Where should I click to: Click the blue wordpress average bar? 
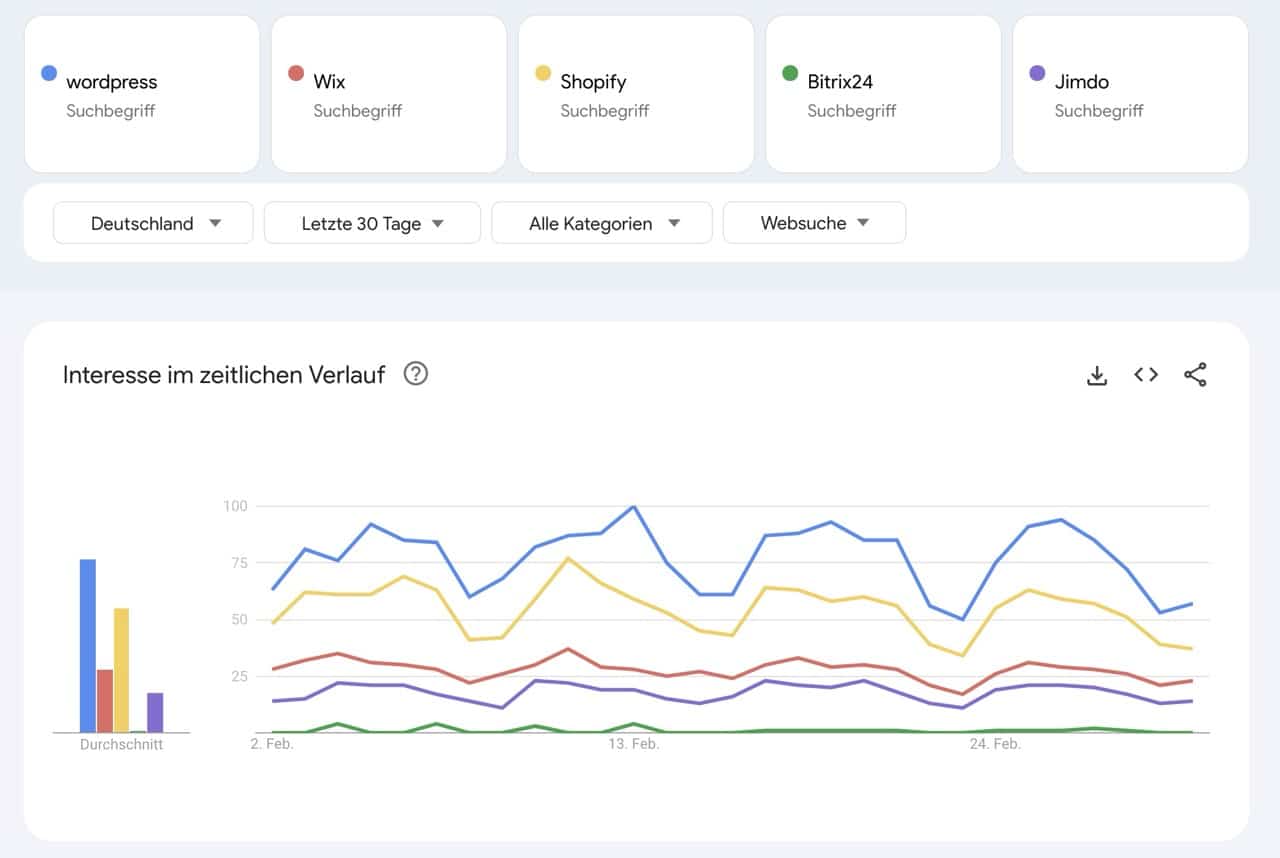tap(88, 646)
